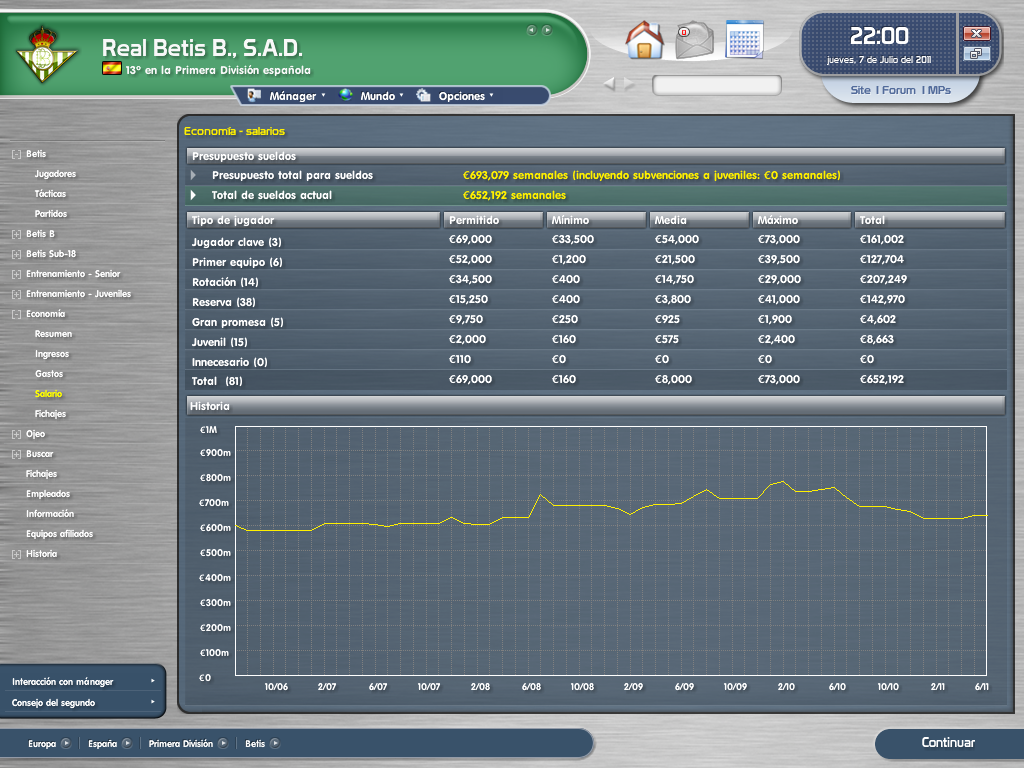Open the Primera División breadcrumb arrow

click(223, 743)
